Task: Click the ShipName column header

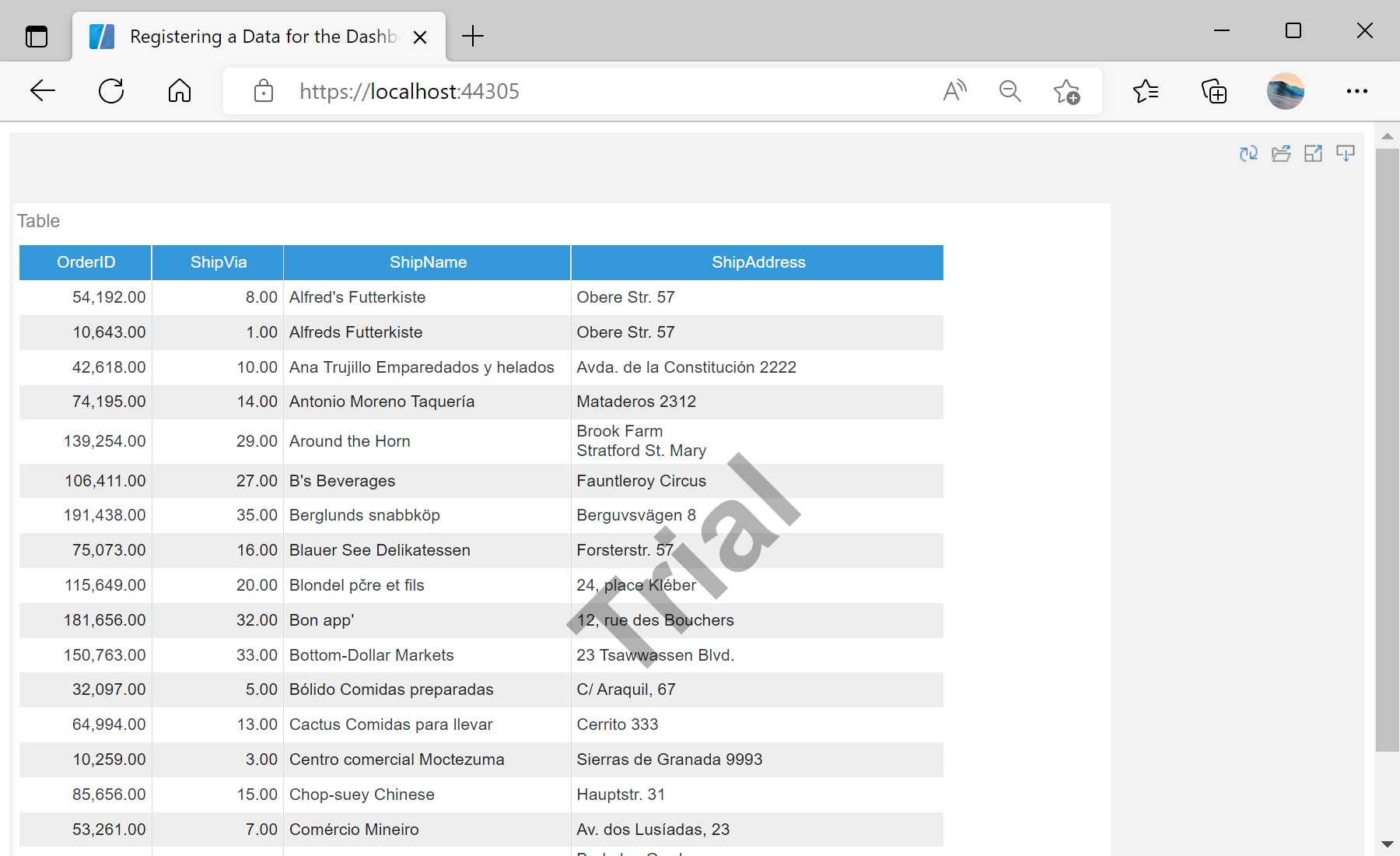Action: [427, 262]
